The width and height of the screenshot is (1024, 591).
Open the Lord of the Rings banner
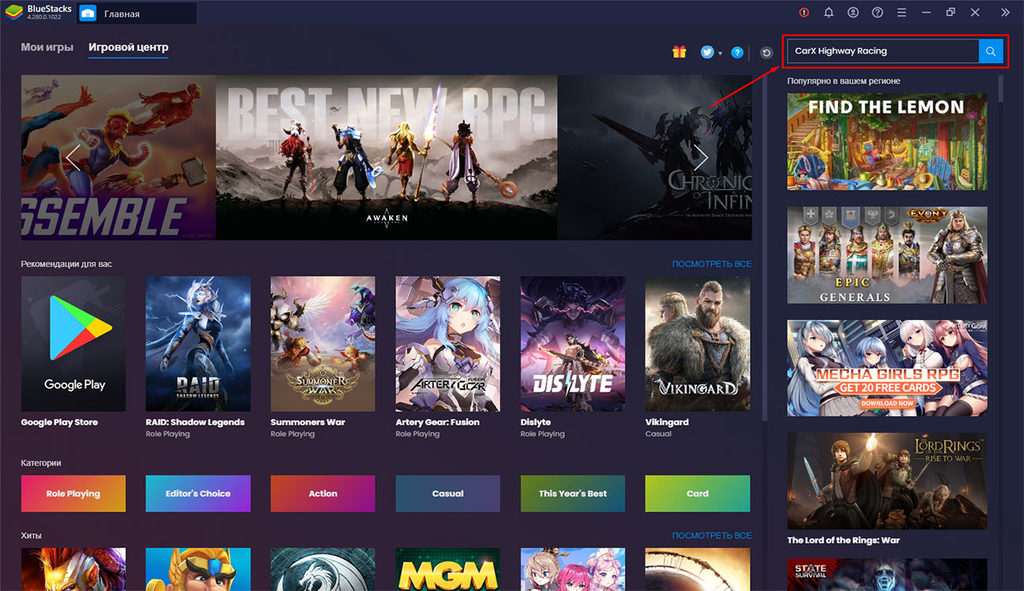pyautogui.click(x=887, y=481)
